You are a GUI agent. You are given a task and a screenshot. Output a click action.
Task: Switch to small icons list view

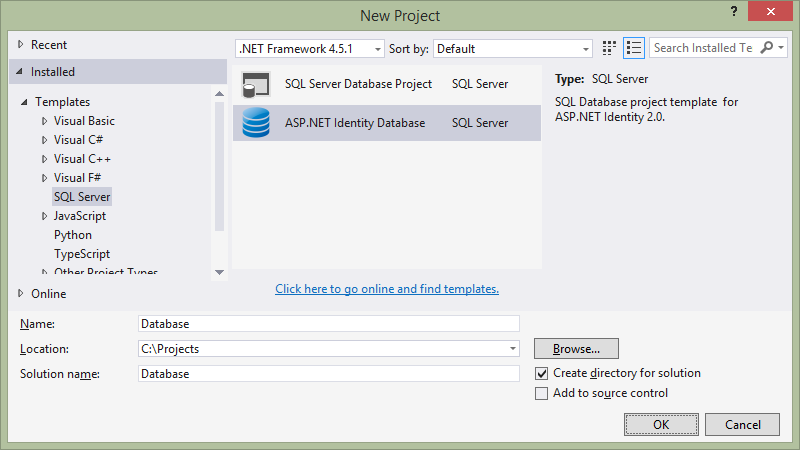click(x=634, y=48)
